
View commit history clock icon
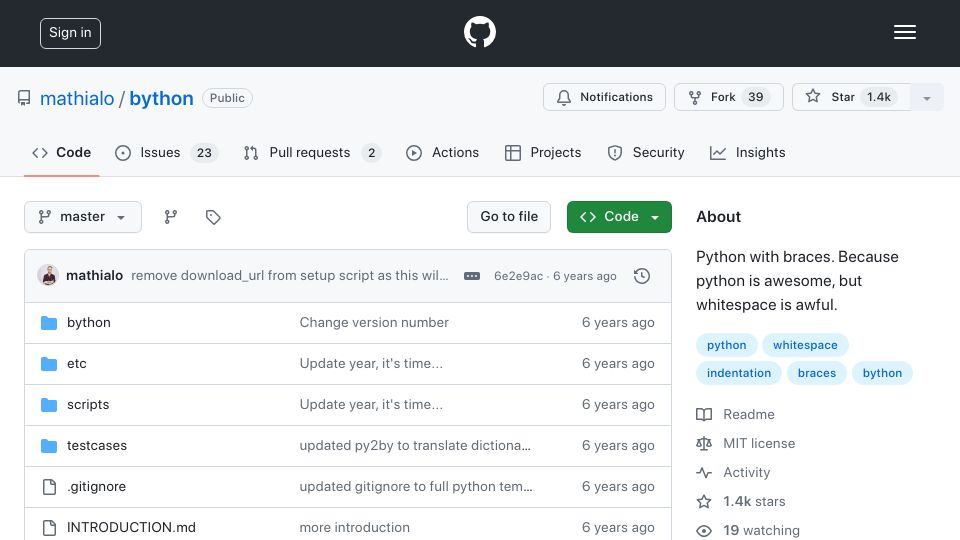(x=642, y=276)
